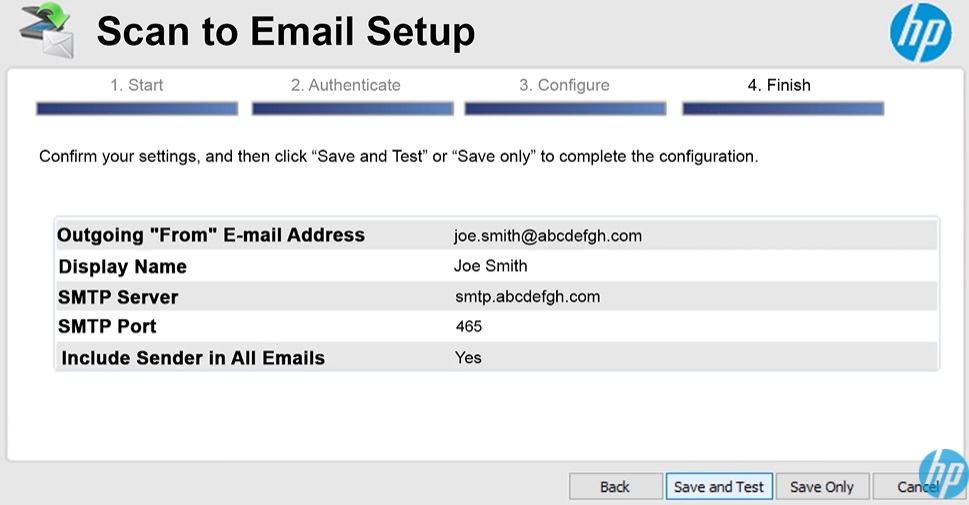Screen dimensions: 969x505
Task: Click the progress bar under Finish
Action: (783, 109)
